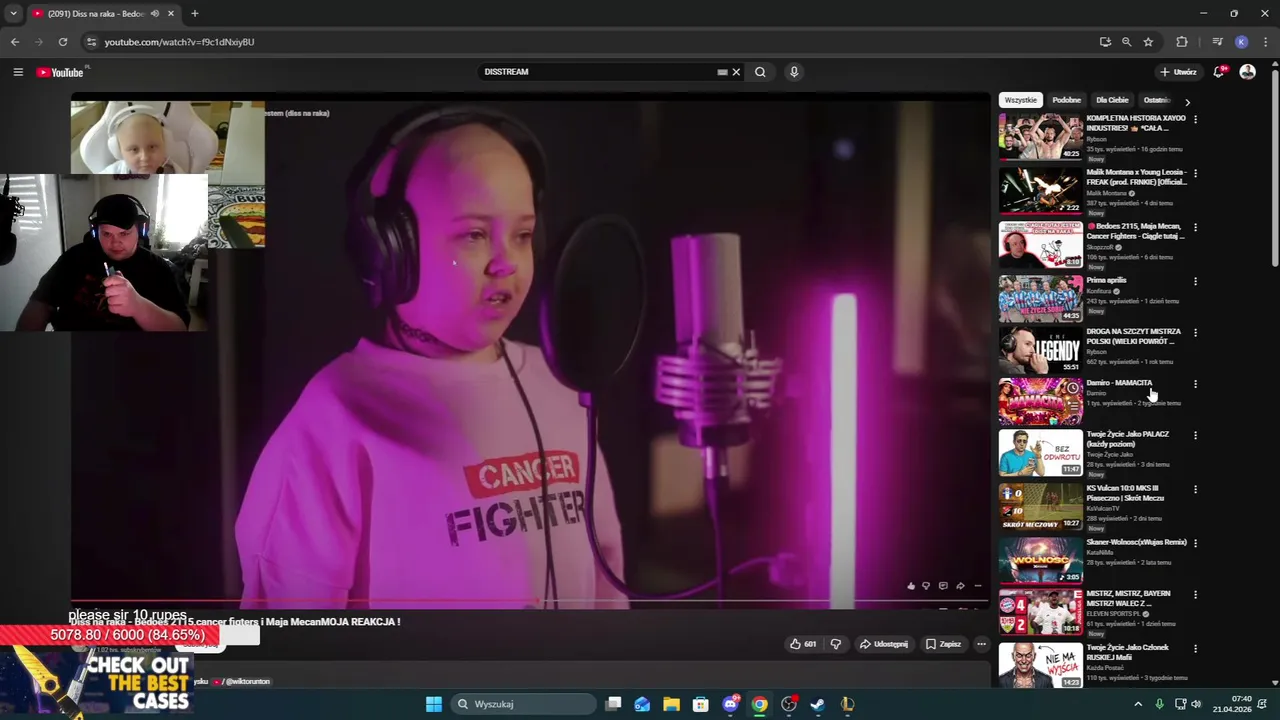Select the Dla Ciebie filter chip
The width and height of the screenshot is (1280, 720).
coord(1112,100)
